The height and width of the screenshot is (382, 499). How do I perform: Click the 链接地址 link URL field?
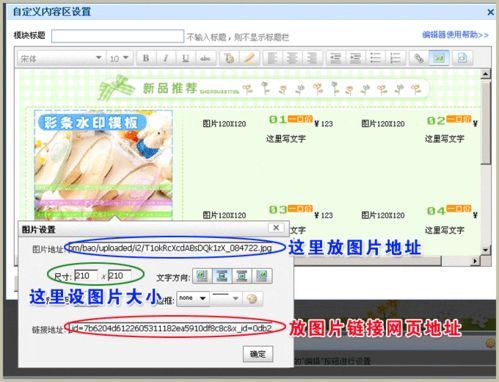pyautogui.click(x=171, y=329)
